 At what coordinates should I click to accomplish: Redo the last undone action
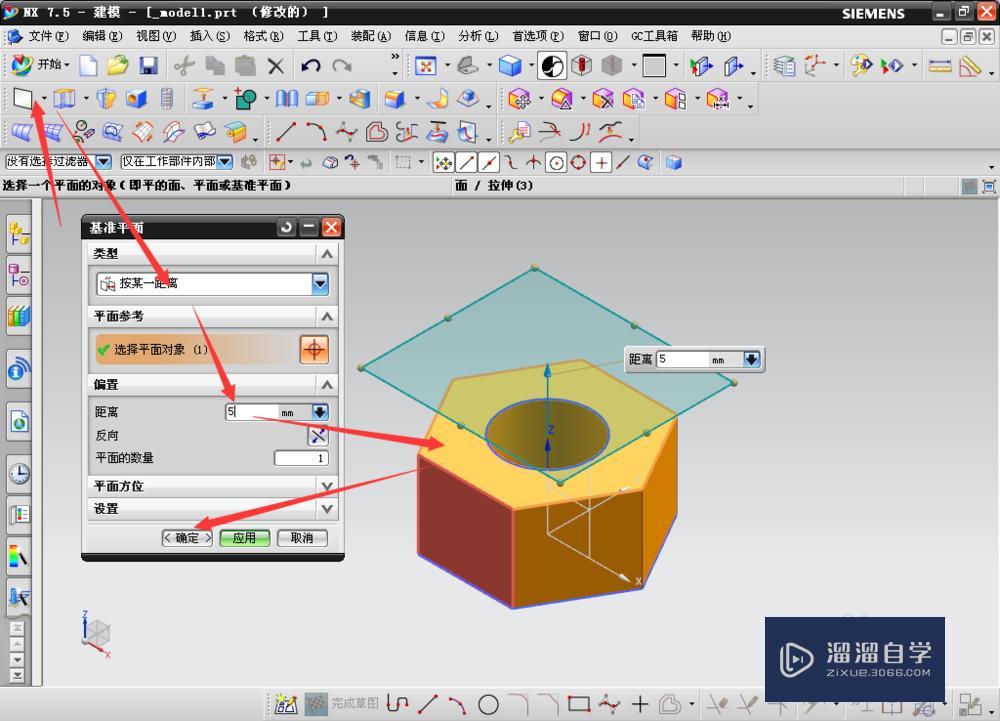tap(342, 66)
